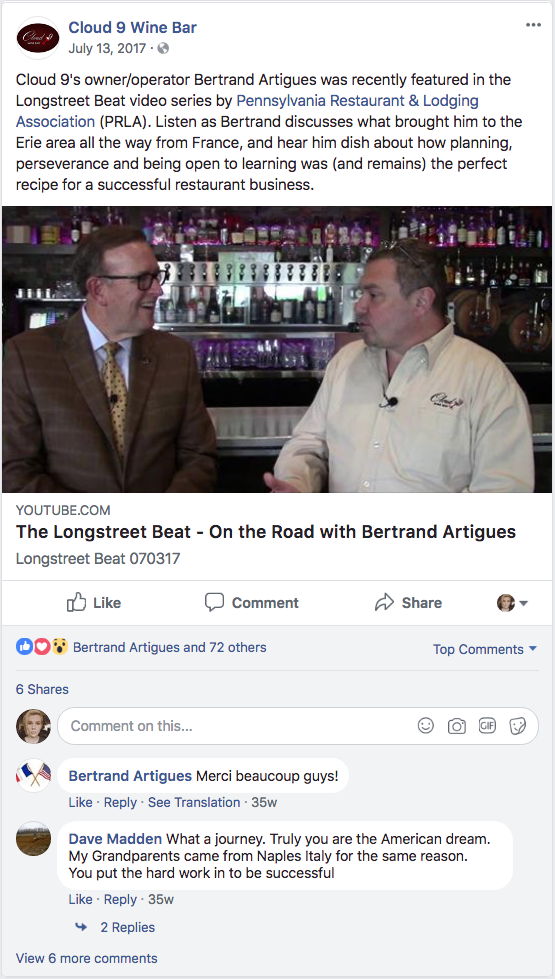Like Dave Madden's comment

pyautogui.click(x=80, y=900)
